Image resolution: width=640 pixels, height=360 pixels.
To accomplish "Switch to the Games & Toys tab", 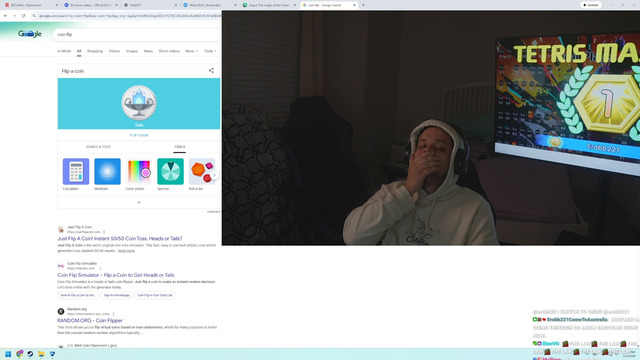I will [98, 147].
